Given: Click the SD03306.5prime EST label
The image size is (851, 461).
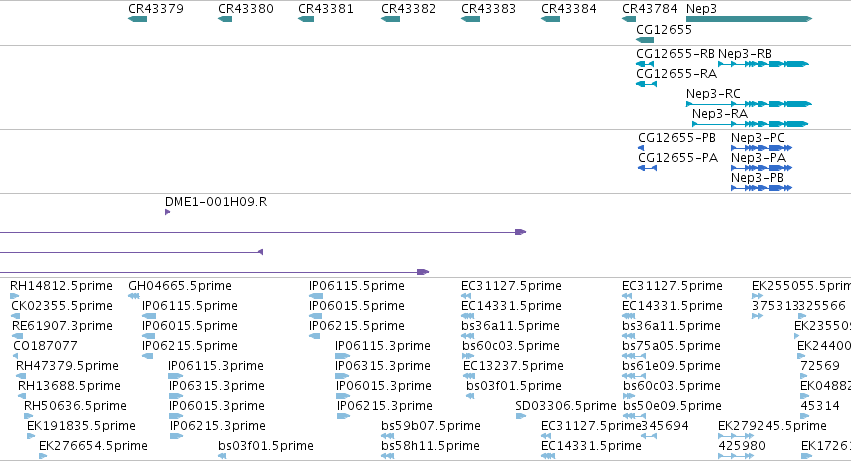Looking at the screenshot, I should pyautogui.click(x=566, y=406).
